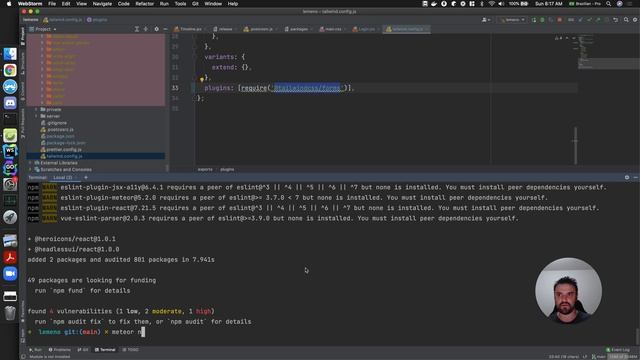Expand the private folder
640x360 pixels.
pyautogui.click(x=36, y=109)
